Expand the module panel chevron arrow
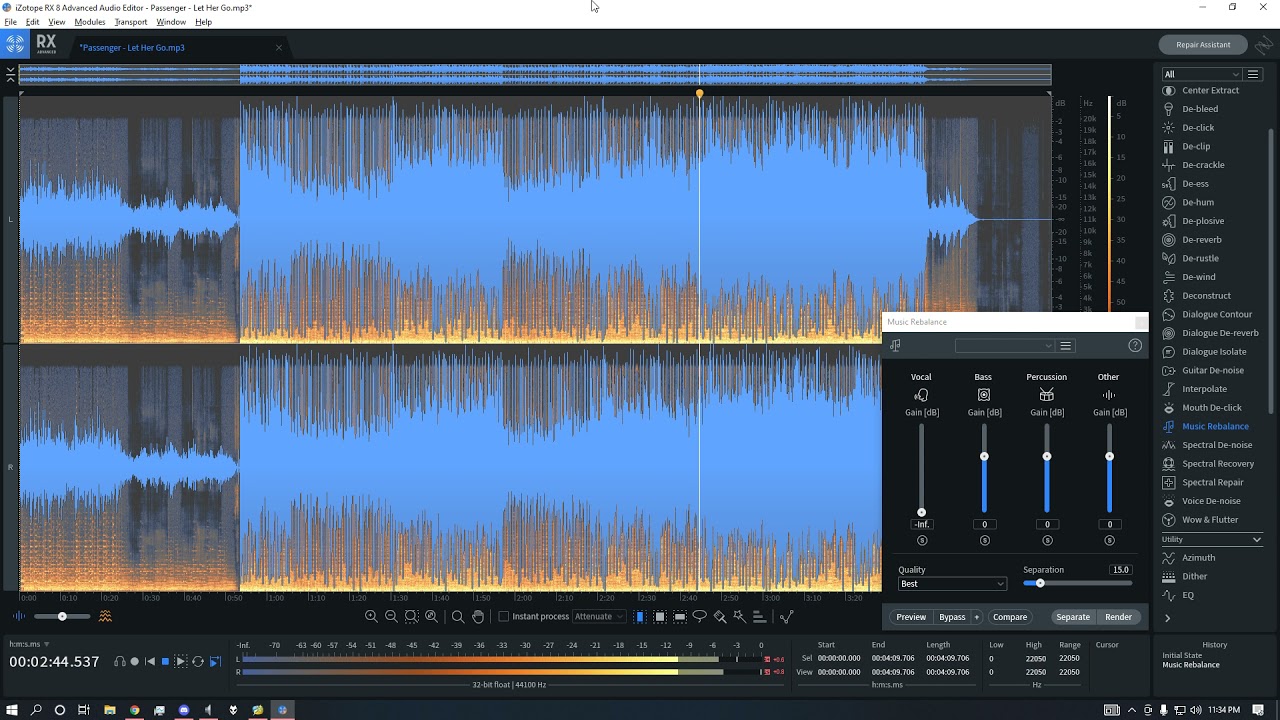Viewport: 1280px width, 720px height. (x=1167, y=618)
